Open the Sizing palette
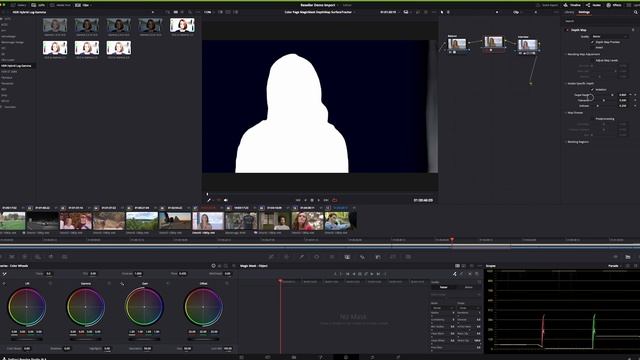The width and height of the screenshot is (640, 360). click(393, 257)
